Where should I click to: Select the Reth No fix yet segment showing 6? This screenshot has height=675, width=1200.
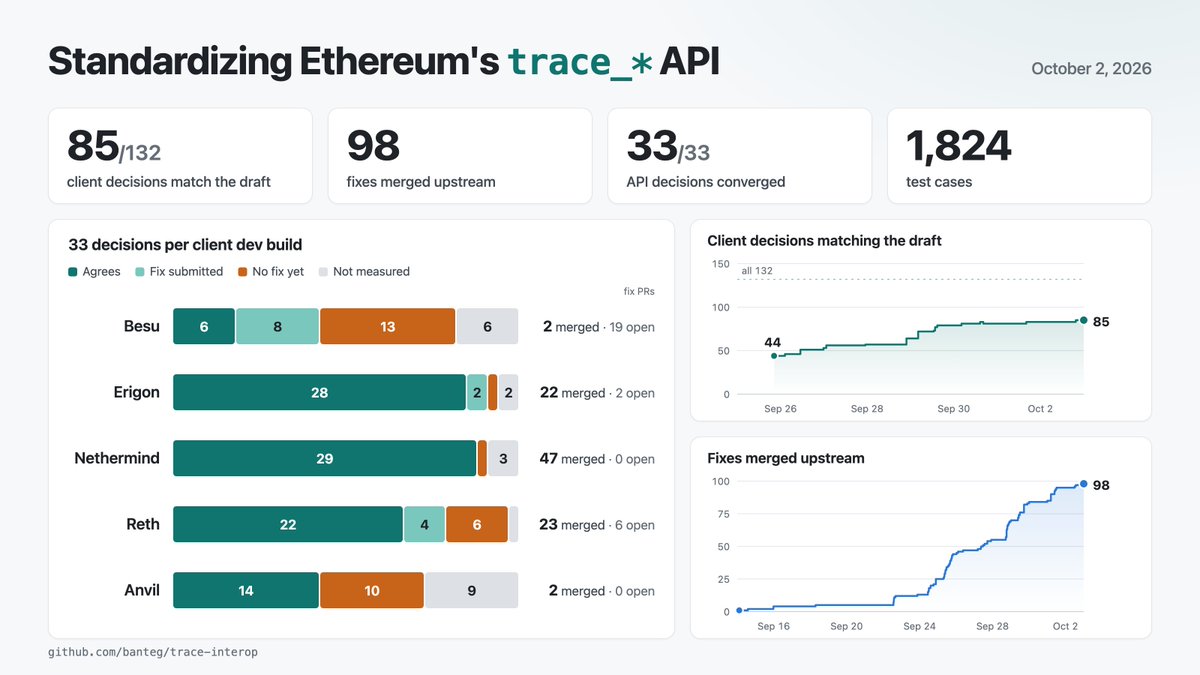point(477,524)
